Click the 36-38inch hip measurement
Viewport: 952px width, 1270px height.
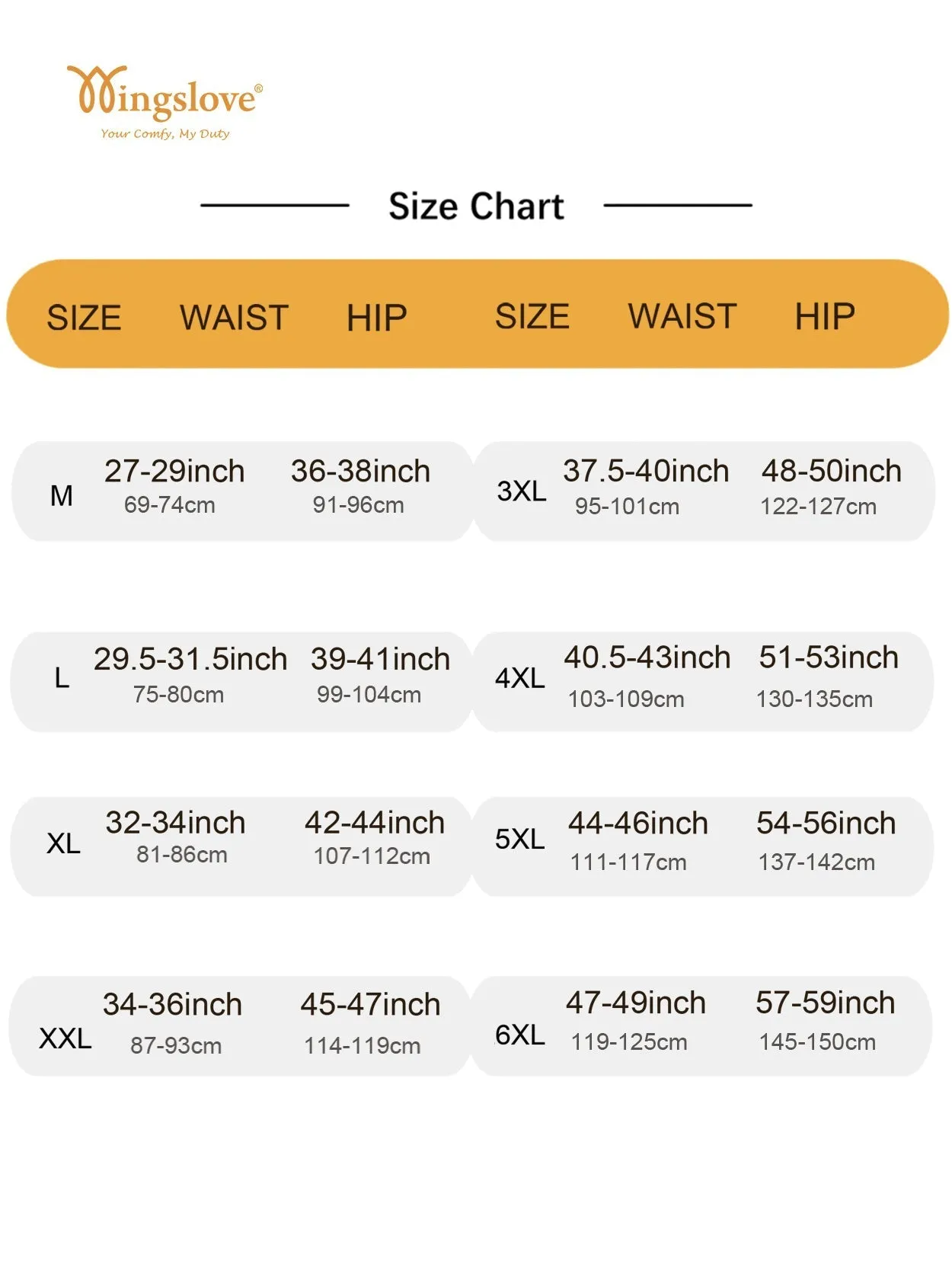click(x=360, y=472)
